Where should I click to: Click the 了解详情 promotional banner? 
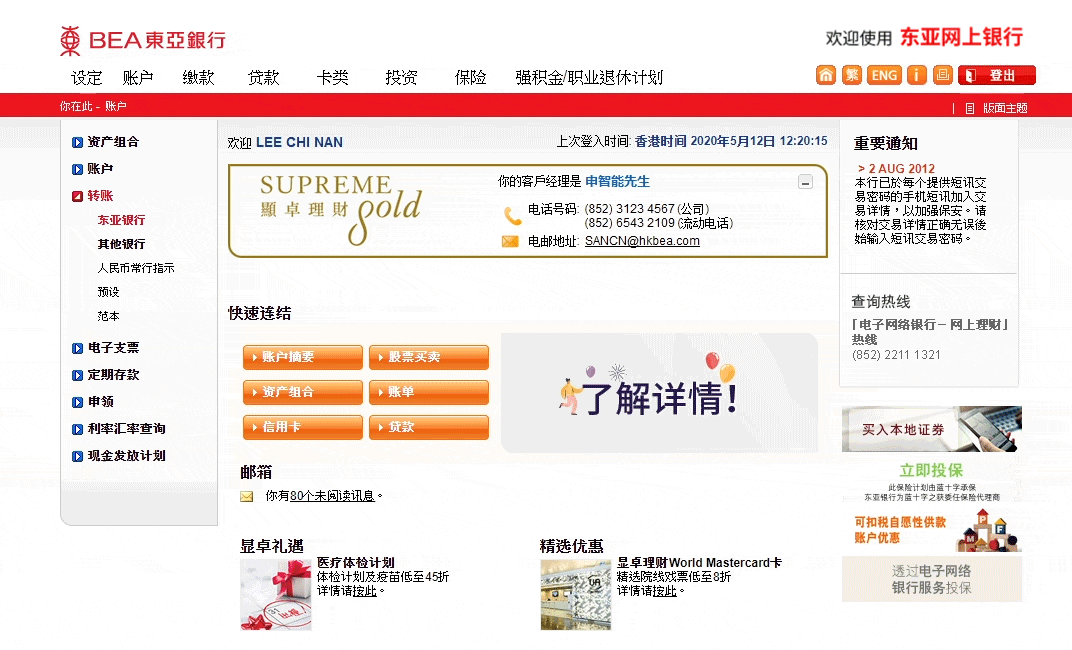(x=659, y=392)
